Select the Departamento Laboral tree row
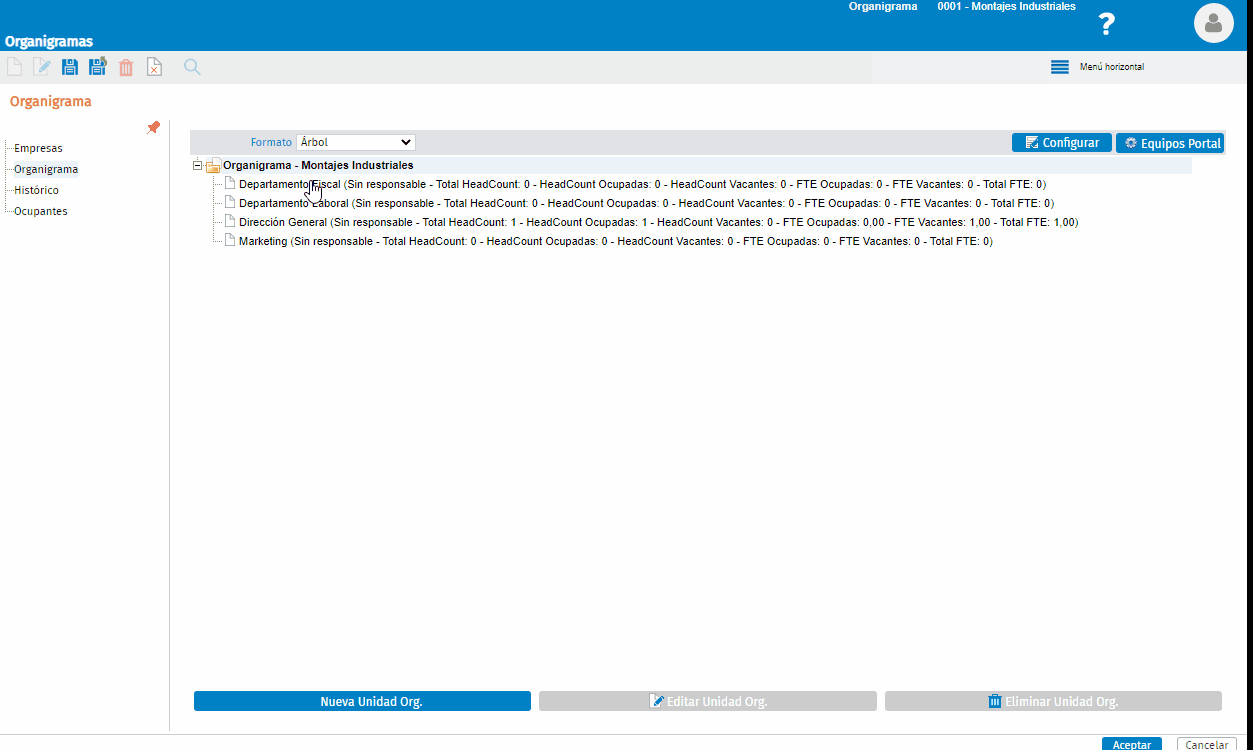1253x750 pixels. click(646, 203)
